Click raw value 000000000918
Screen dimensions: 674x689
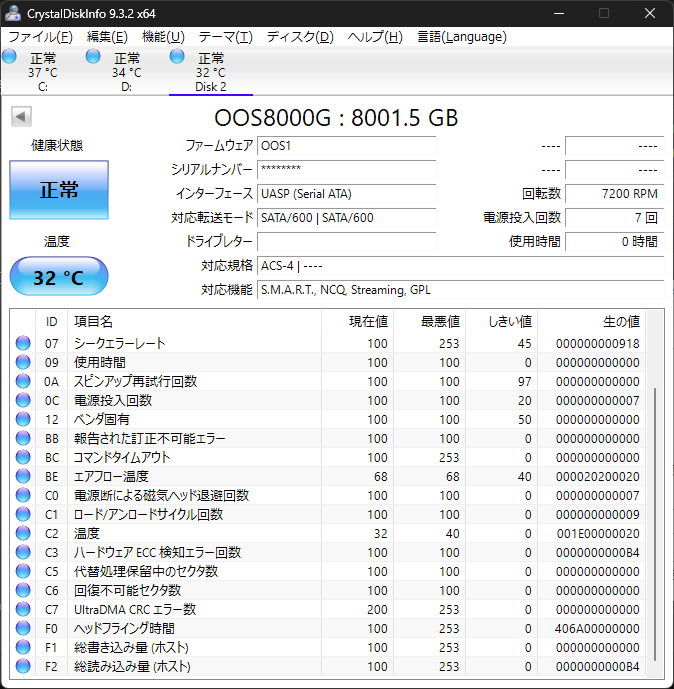(598, 344)
